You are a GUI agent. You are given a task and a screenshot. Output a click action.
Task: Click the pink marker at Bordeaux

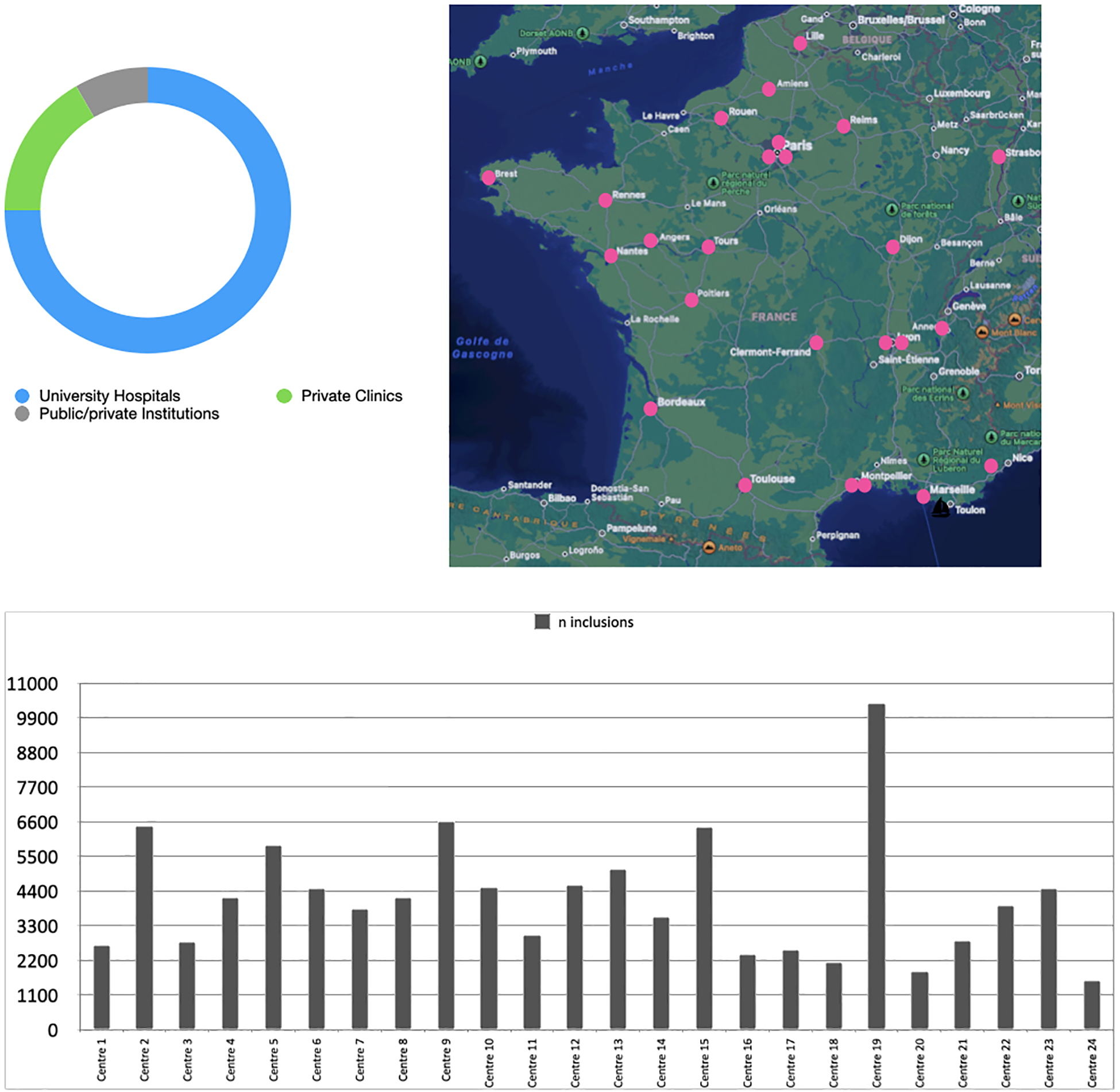point(650,409)
